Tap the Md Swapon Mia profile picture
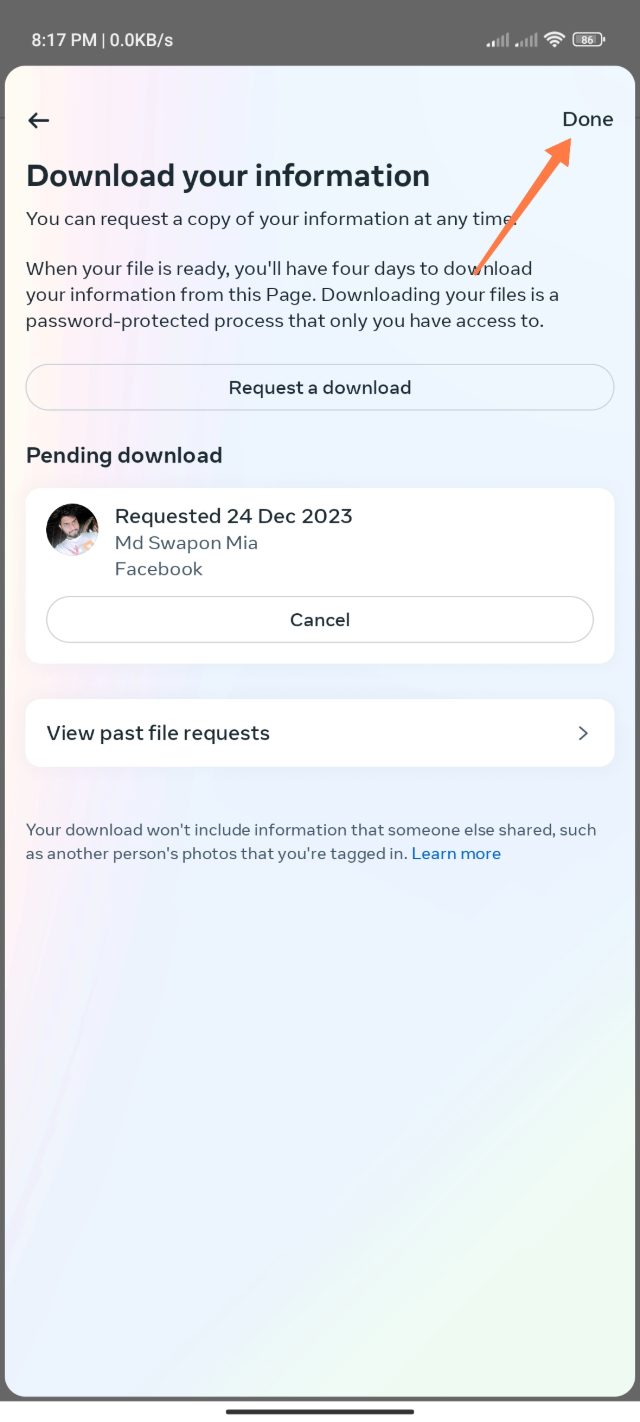This screenshot has width=640, height=1422. pyautogui.click(x=72, y=530)
